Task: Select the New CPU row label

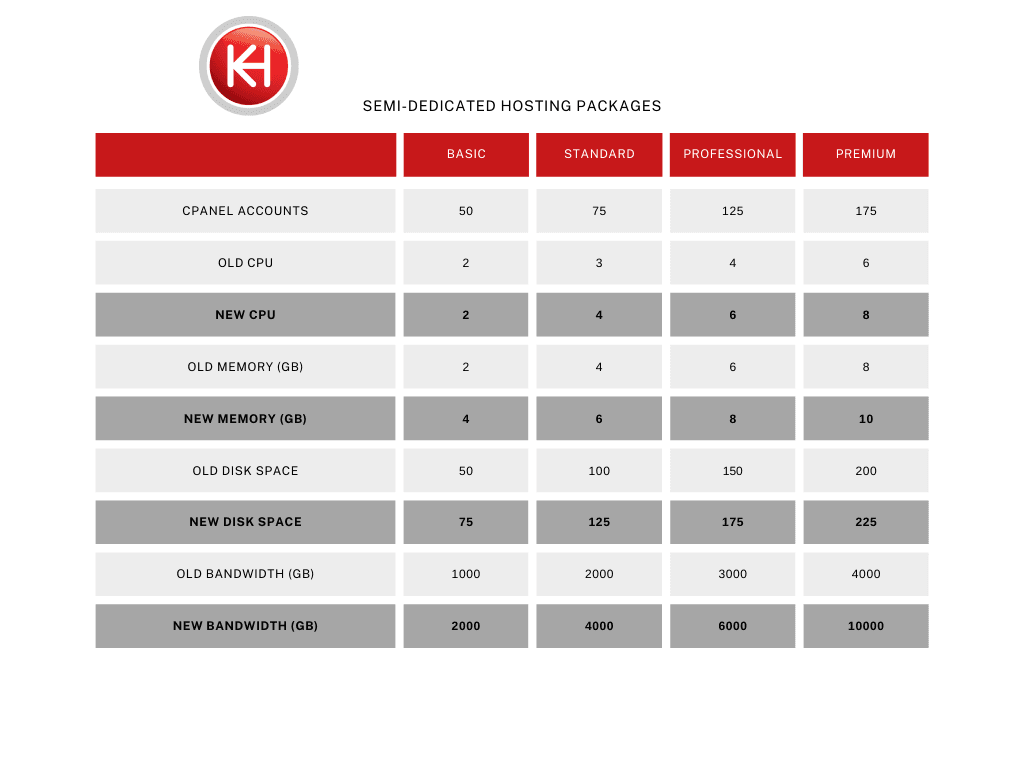Action: click(x=246, y=315)
